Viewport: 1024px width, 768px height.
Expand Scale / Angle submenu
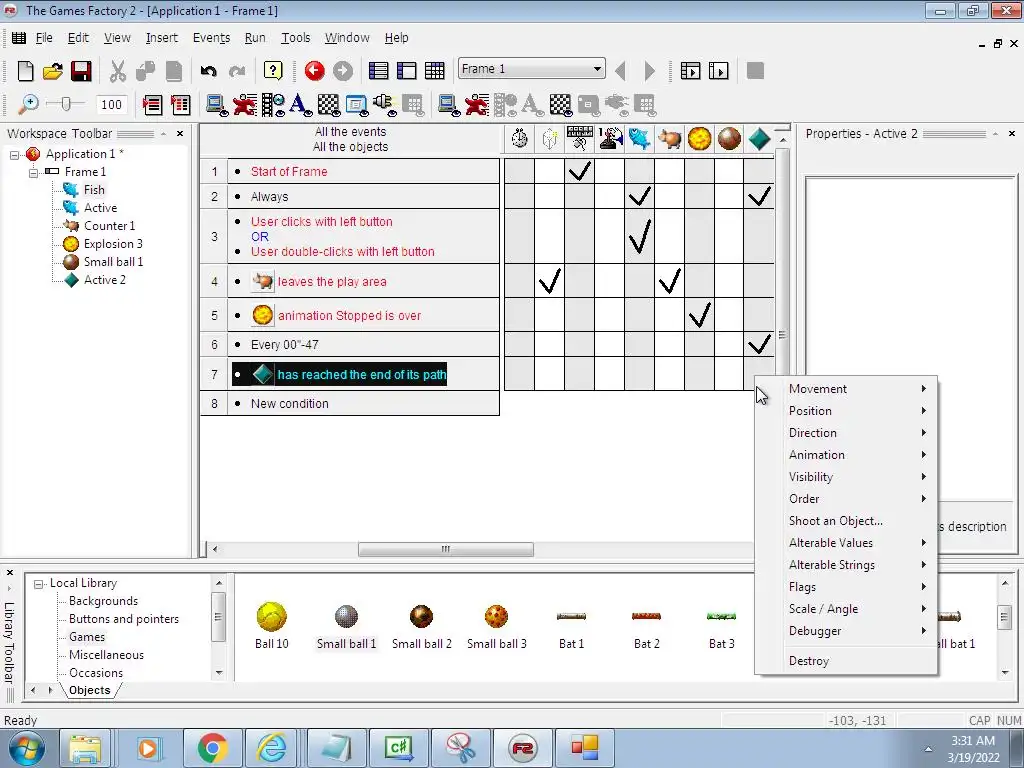coord(846,609)
